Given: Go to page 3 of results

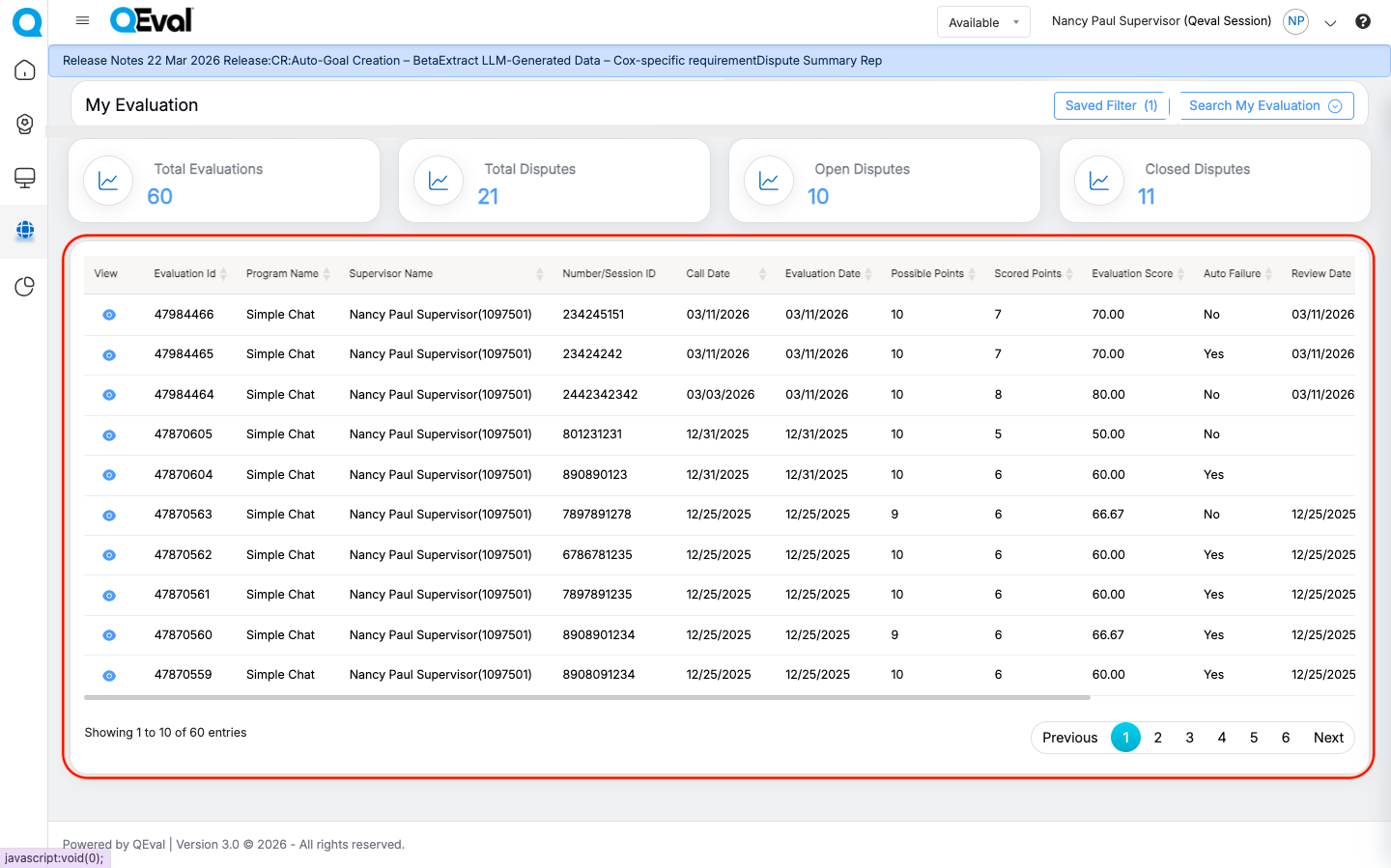Looking at the screenshot, I should click(1189, 738).
